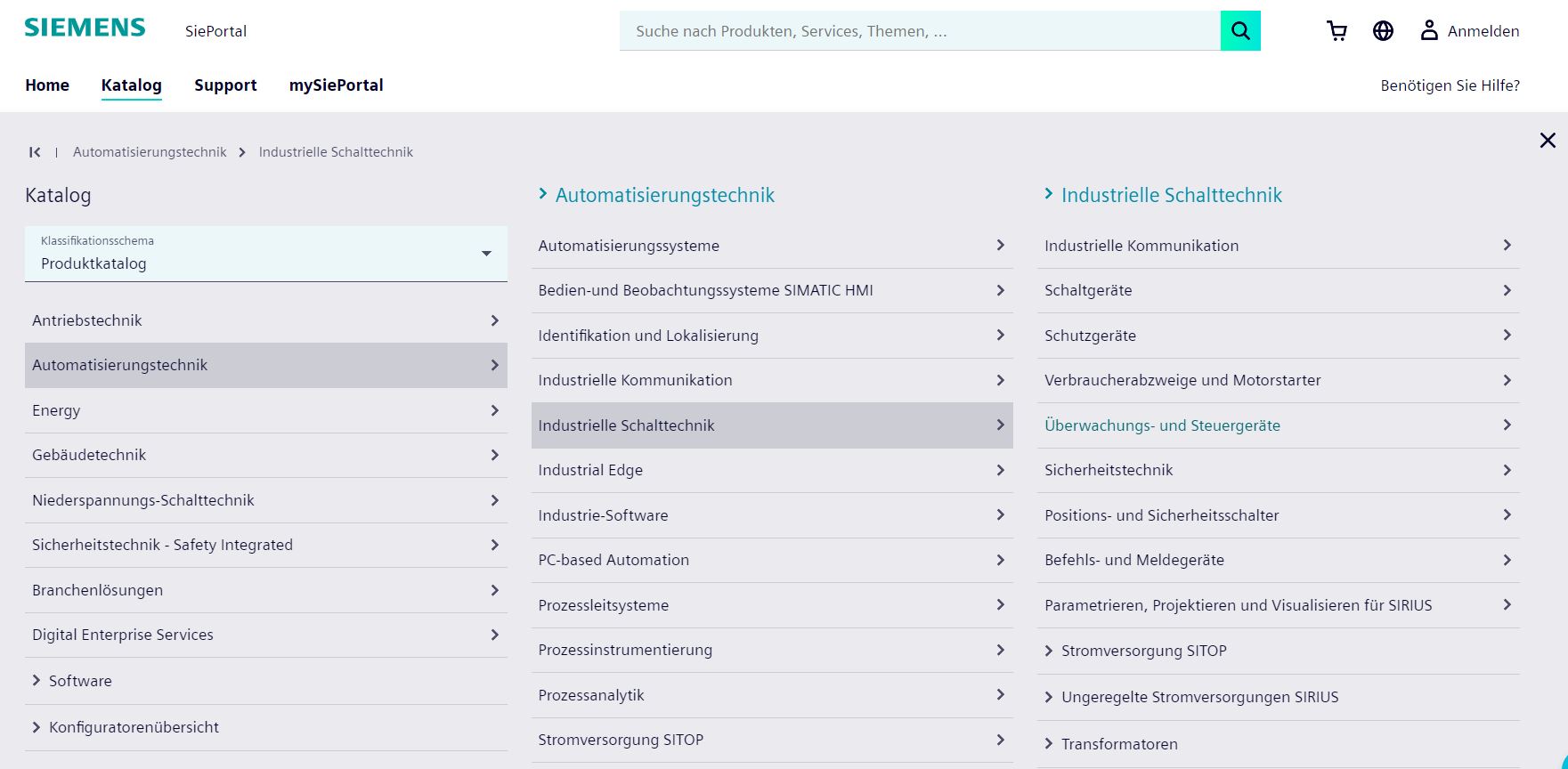Open Sicherheitstechnik under Industrielle Schalttechnik
Viewport: 1568px width, 769px height.
tap(1279, 470)
